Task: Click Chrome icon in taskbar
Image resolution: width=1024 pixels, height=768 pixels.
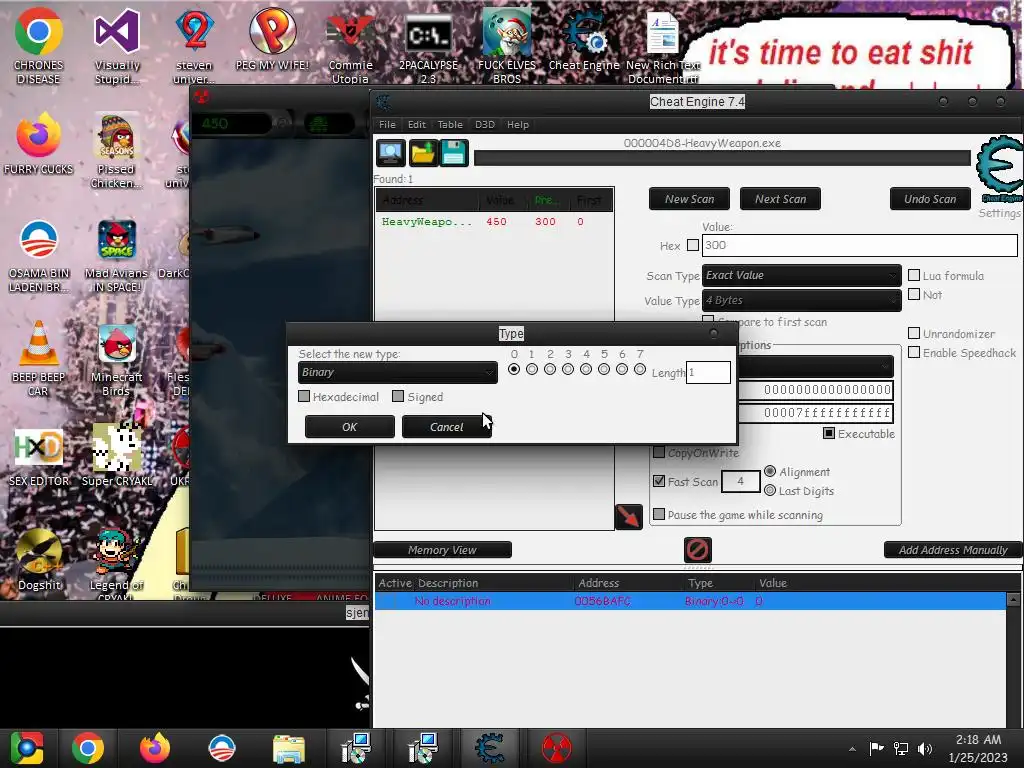Action: coord(88,748)
